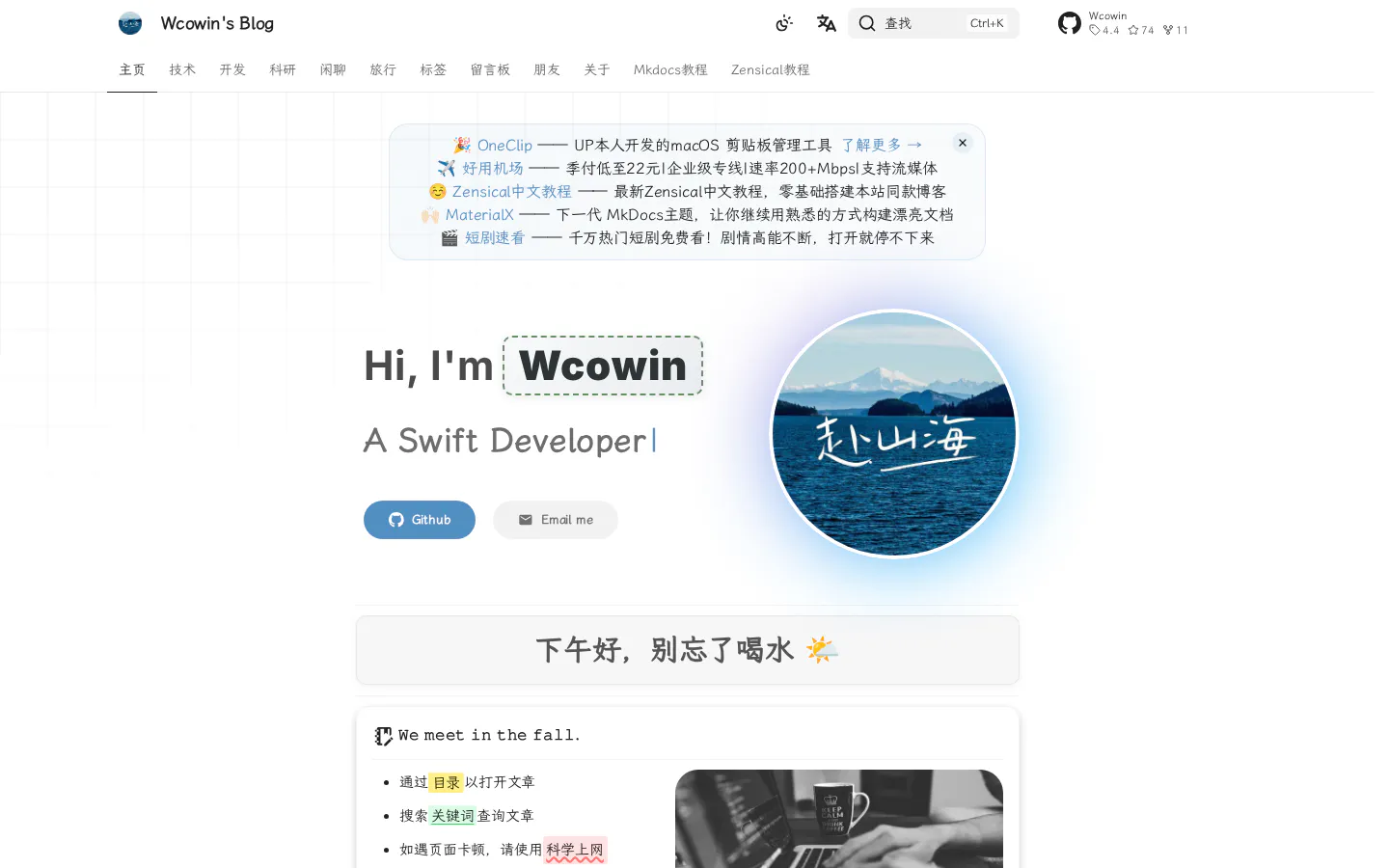This screenshot has width=1389, height=868.
Task: Click the coffee mug laptop photo
Action: click(x=839, y=819)
